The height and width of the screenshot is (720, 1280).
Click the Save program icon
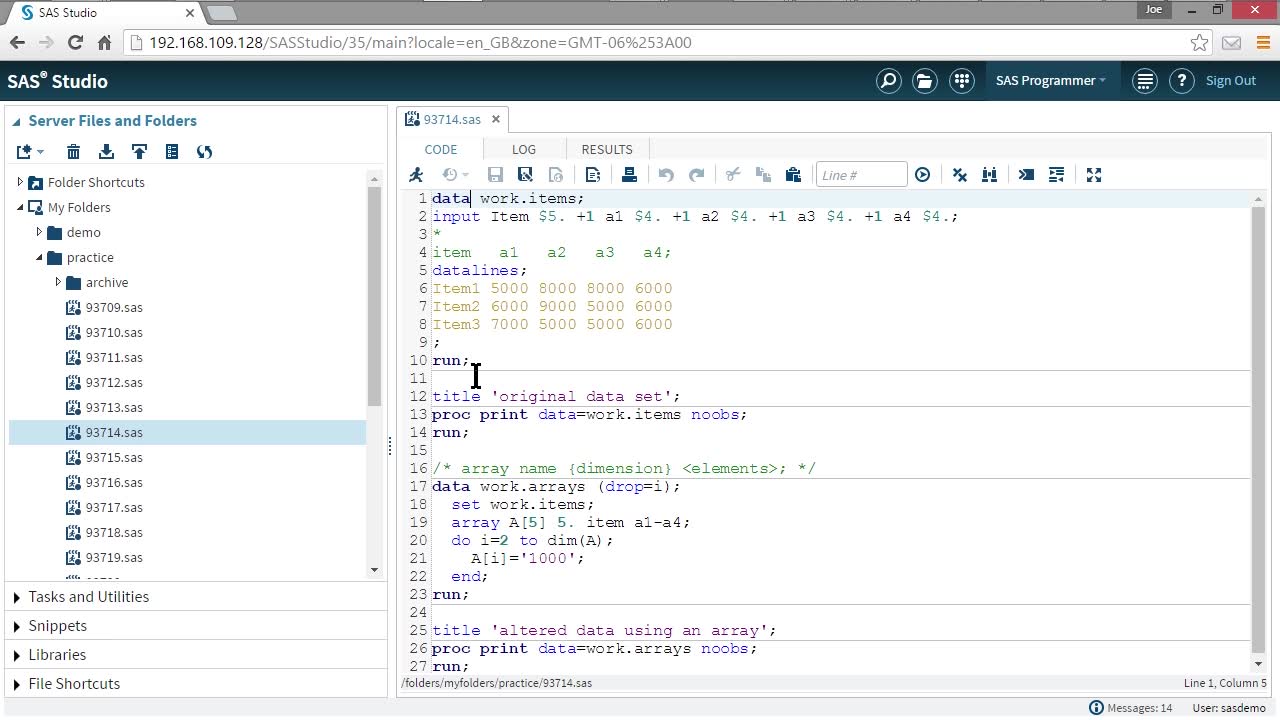click(495, 175)
